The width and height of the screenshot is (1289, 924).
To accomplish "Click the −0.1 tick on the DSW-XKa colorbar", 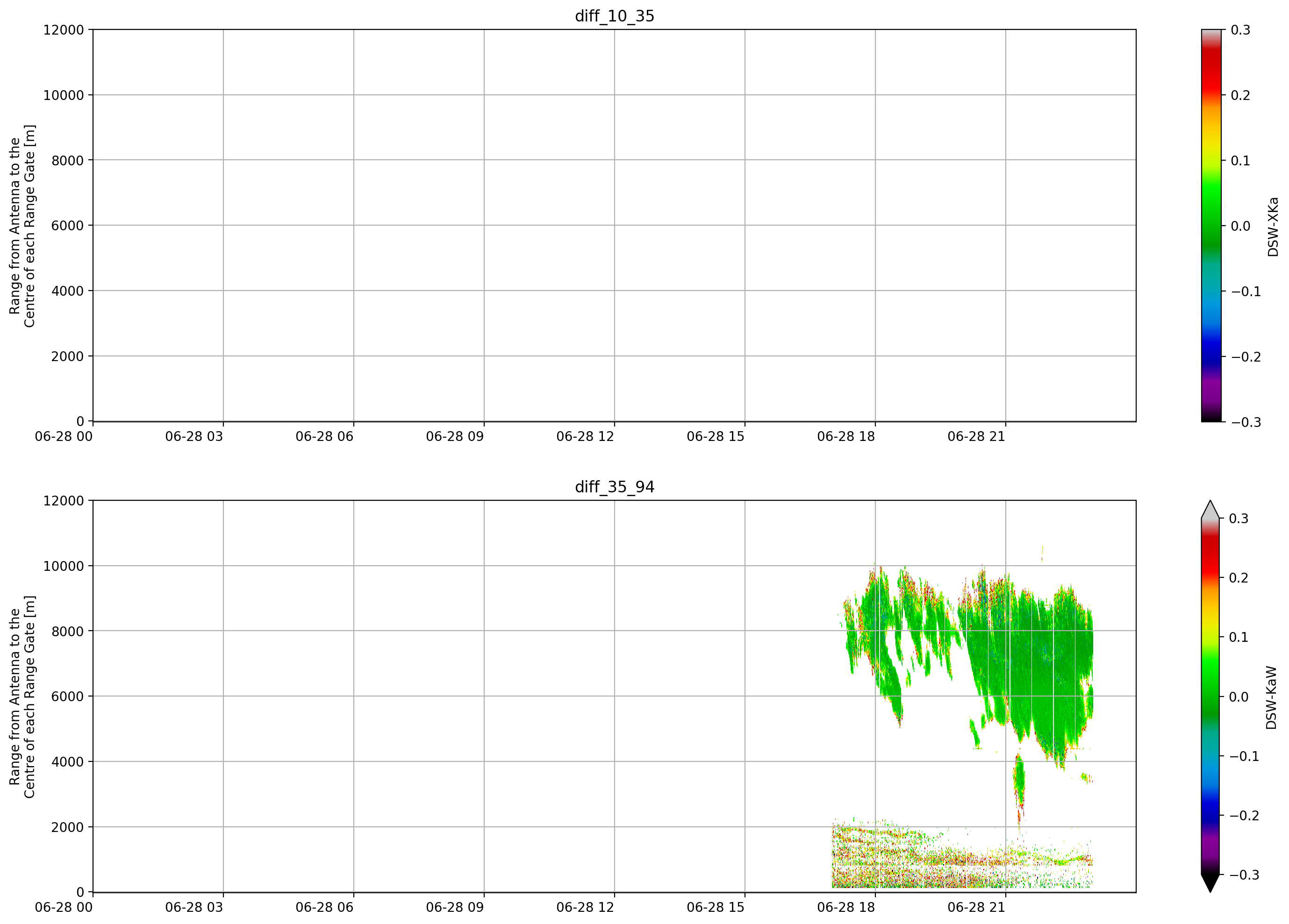I will pyautogui.click(x=1246, y=291).
